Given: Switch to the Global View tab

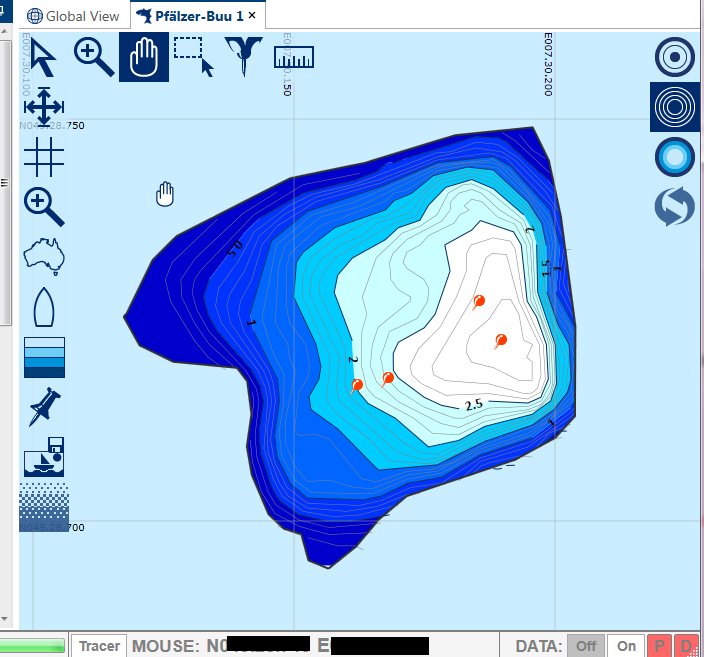Looking at the screenshot, I should click(x=75, y=16).
